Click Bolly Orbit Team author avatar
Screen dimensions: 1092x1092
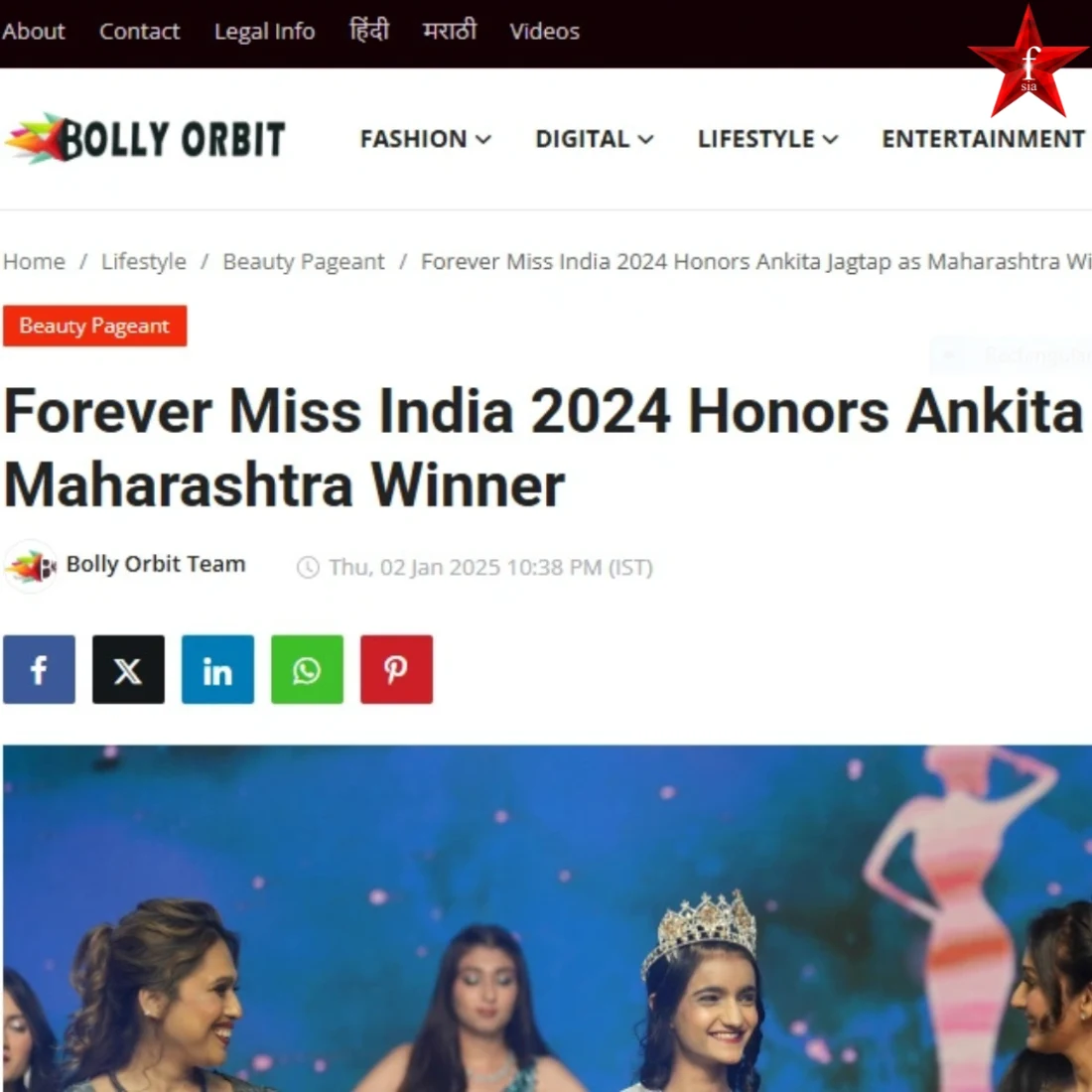pos(30,566)
